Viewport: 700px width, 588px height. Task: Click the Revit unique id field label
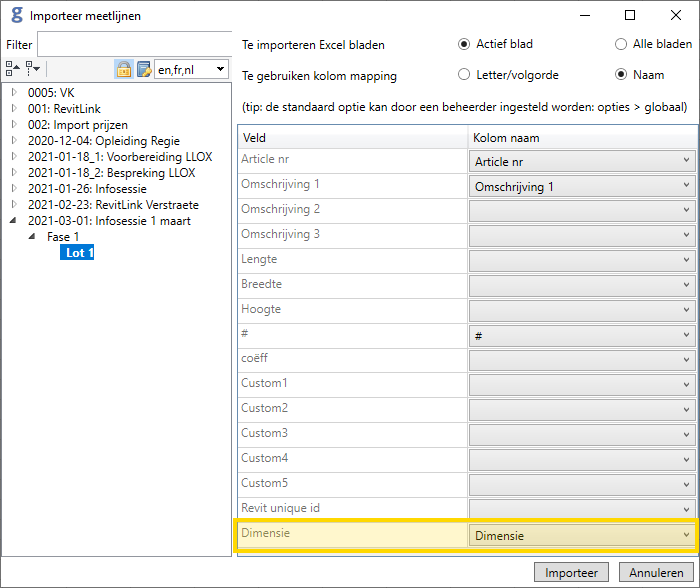[x=280, y=508]
